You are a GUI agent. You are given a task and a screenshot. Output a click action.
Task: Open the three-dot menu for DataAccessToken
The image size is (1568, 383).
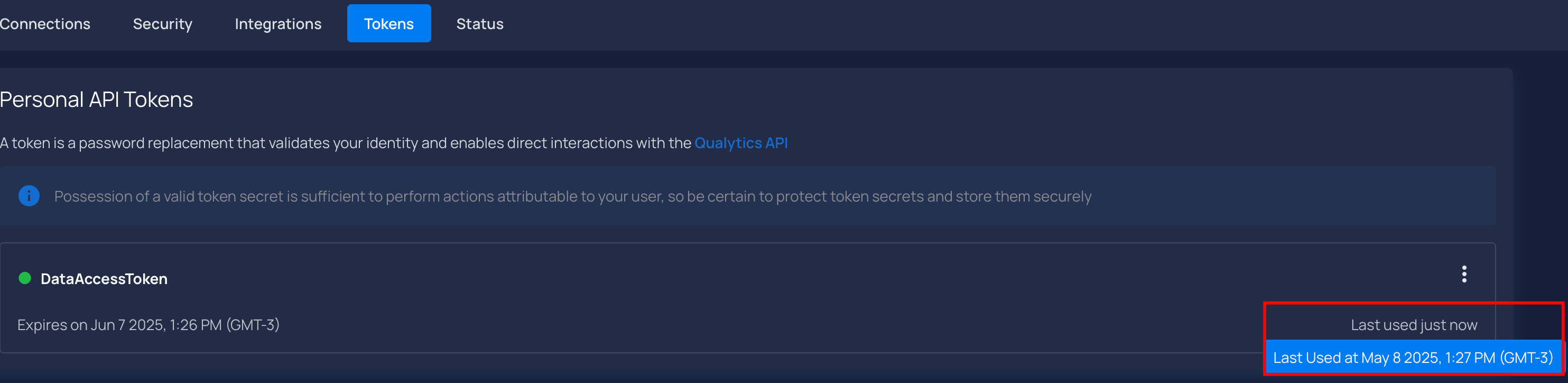click(x=1464, y=274)
